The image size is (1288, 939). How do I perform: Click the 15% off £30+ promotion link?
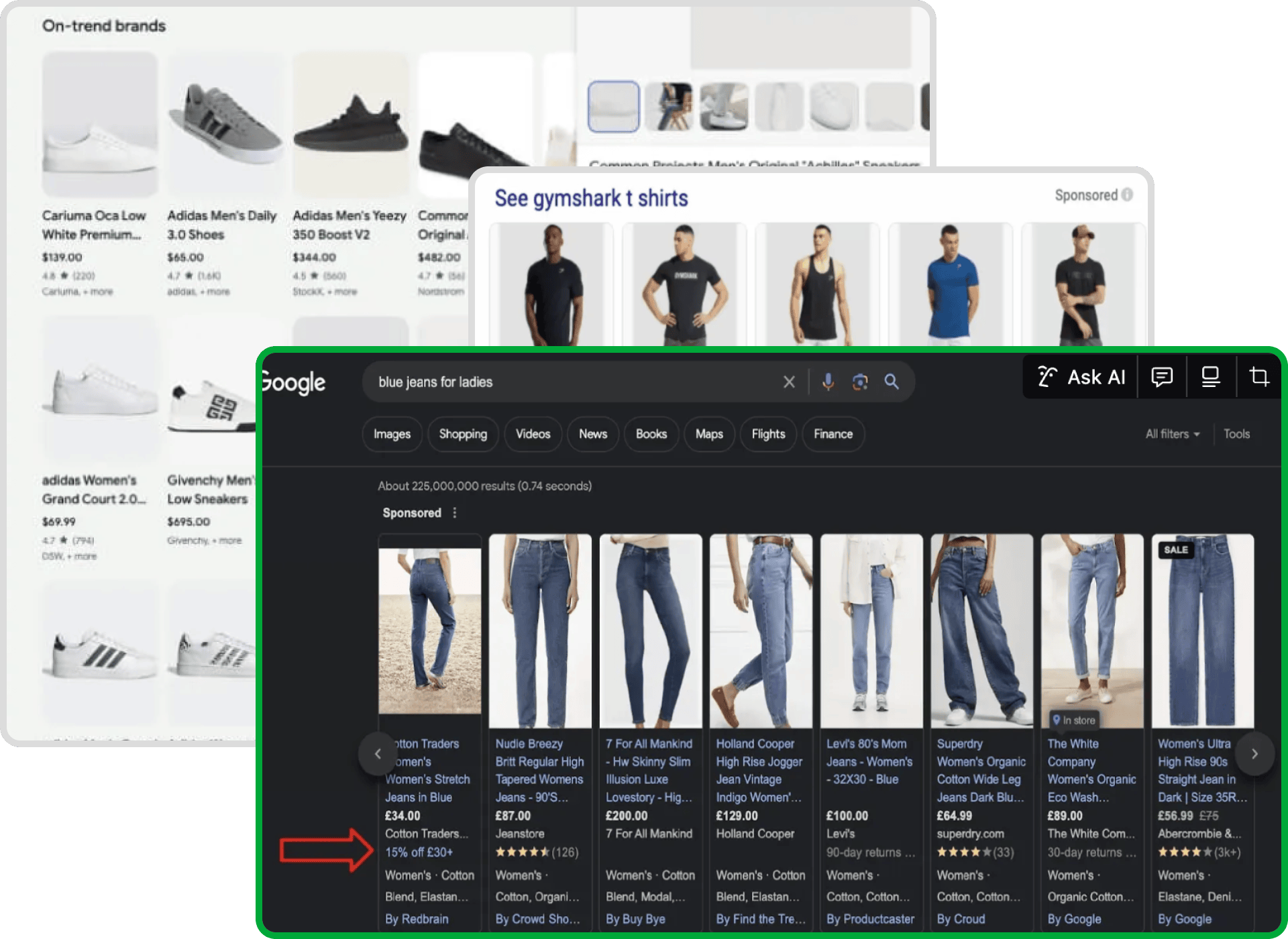(419, 852)
